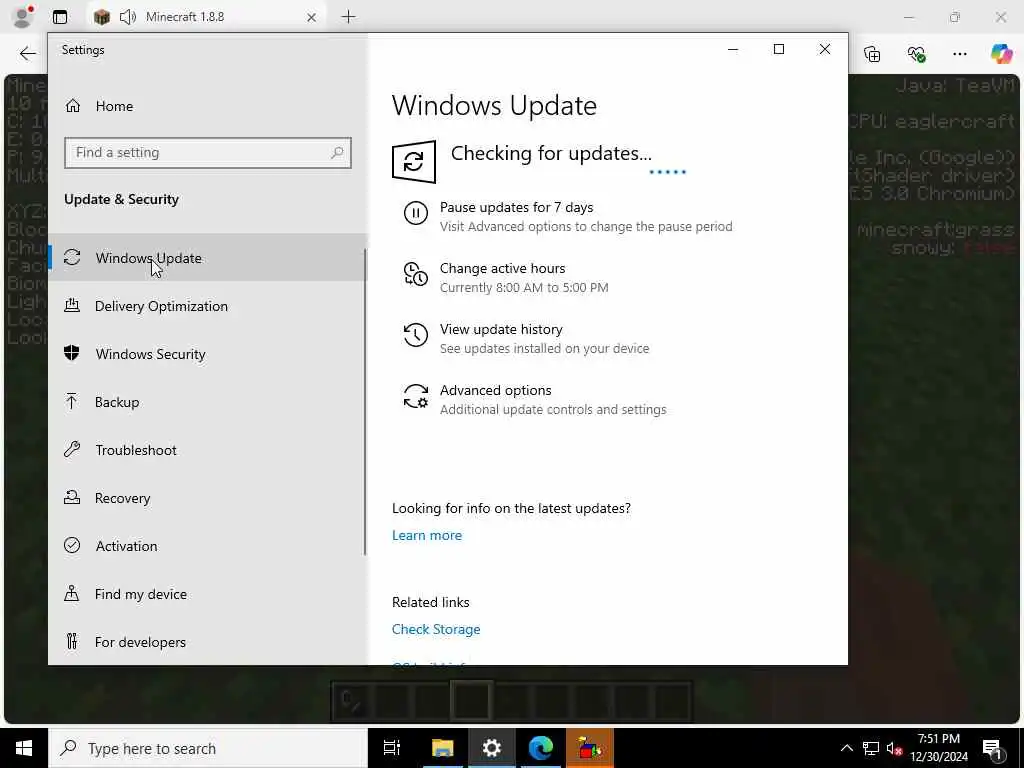This screenshot has height=768, width=1024.
Task: Open the Learn more link
Action: coord(426,535)
